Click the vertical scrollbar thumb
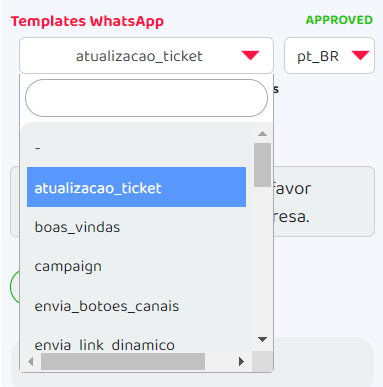The image size is (383, 387). tap(262, 165)
